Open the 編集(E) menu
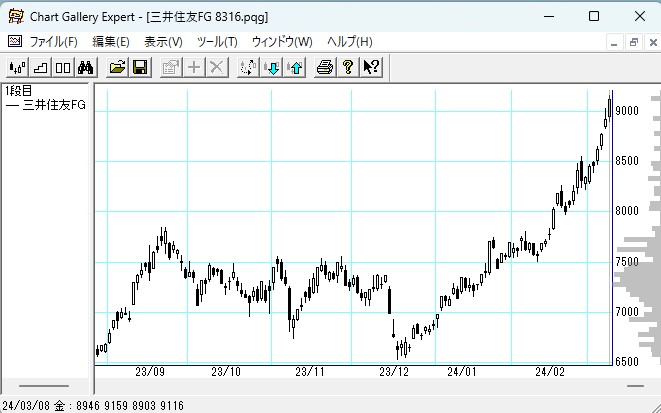 click(111, 42)
